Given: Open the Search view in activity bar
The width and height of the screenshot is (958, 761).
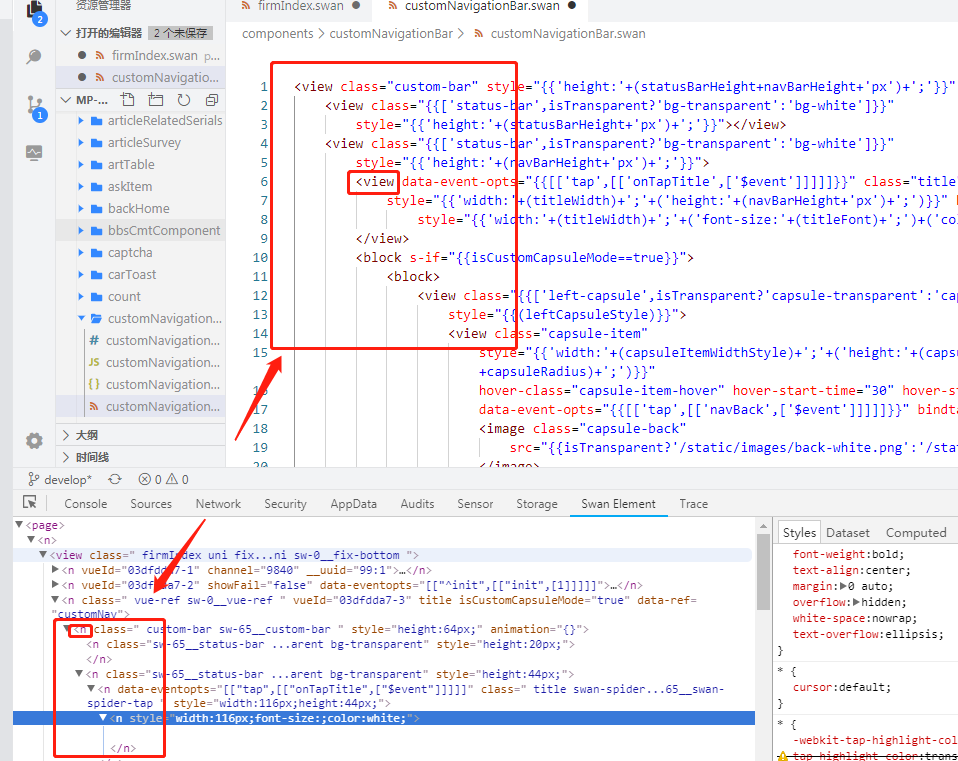Looking at the screenshot, I should pos(34,57).
